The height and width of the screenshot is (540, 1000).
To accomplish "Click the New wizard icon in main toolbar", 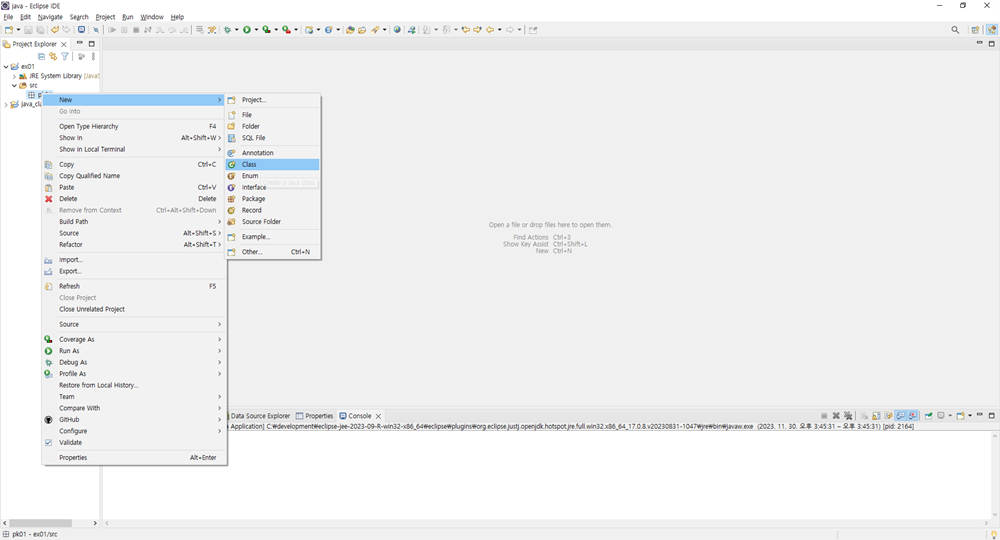I will 8,30.
